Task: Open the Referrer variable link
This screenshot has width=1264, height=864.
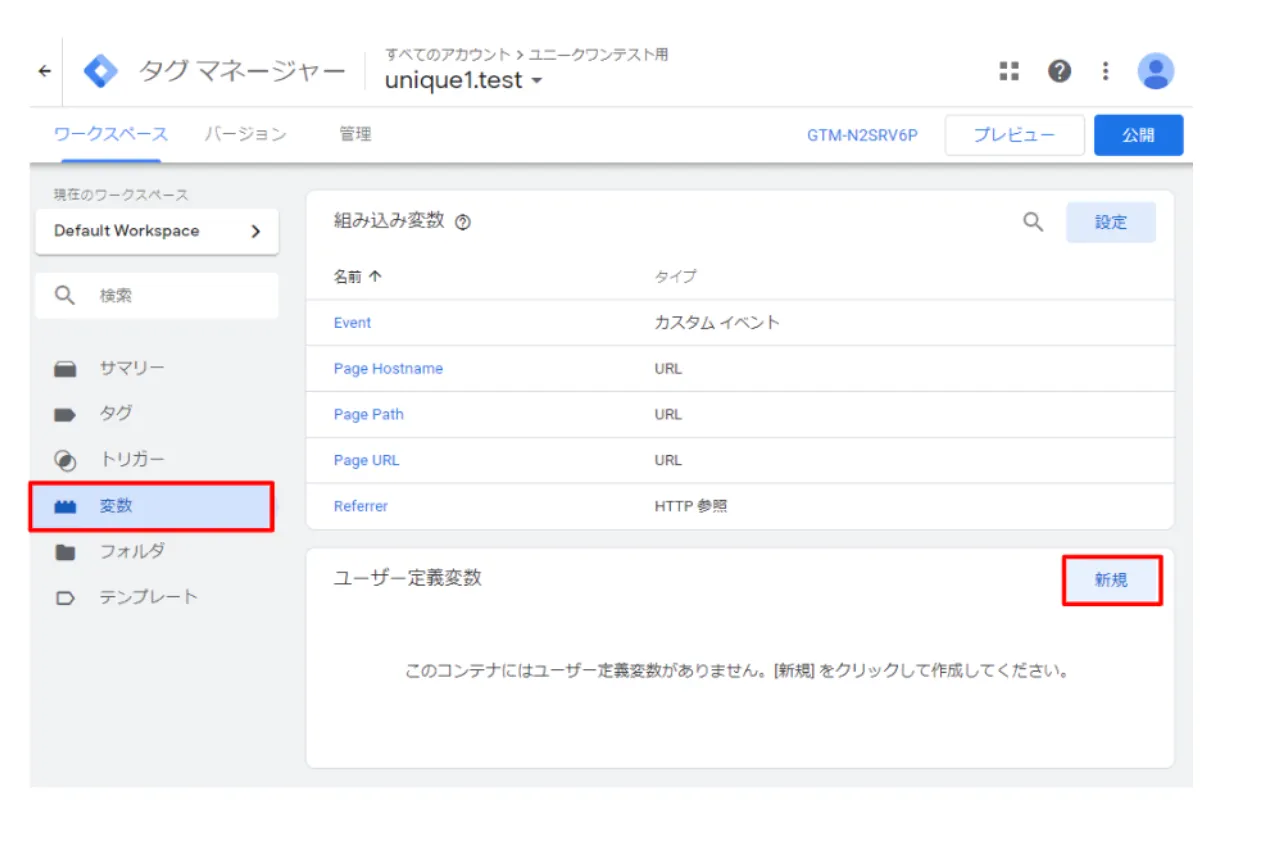Action: pyautogui.click(x=361, y=507)
